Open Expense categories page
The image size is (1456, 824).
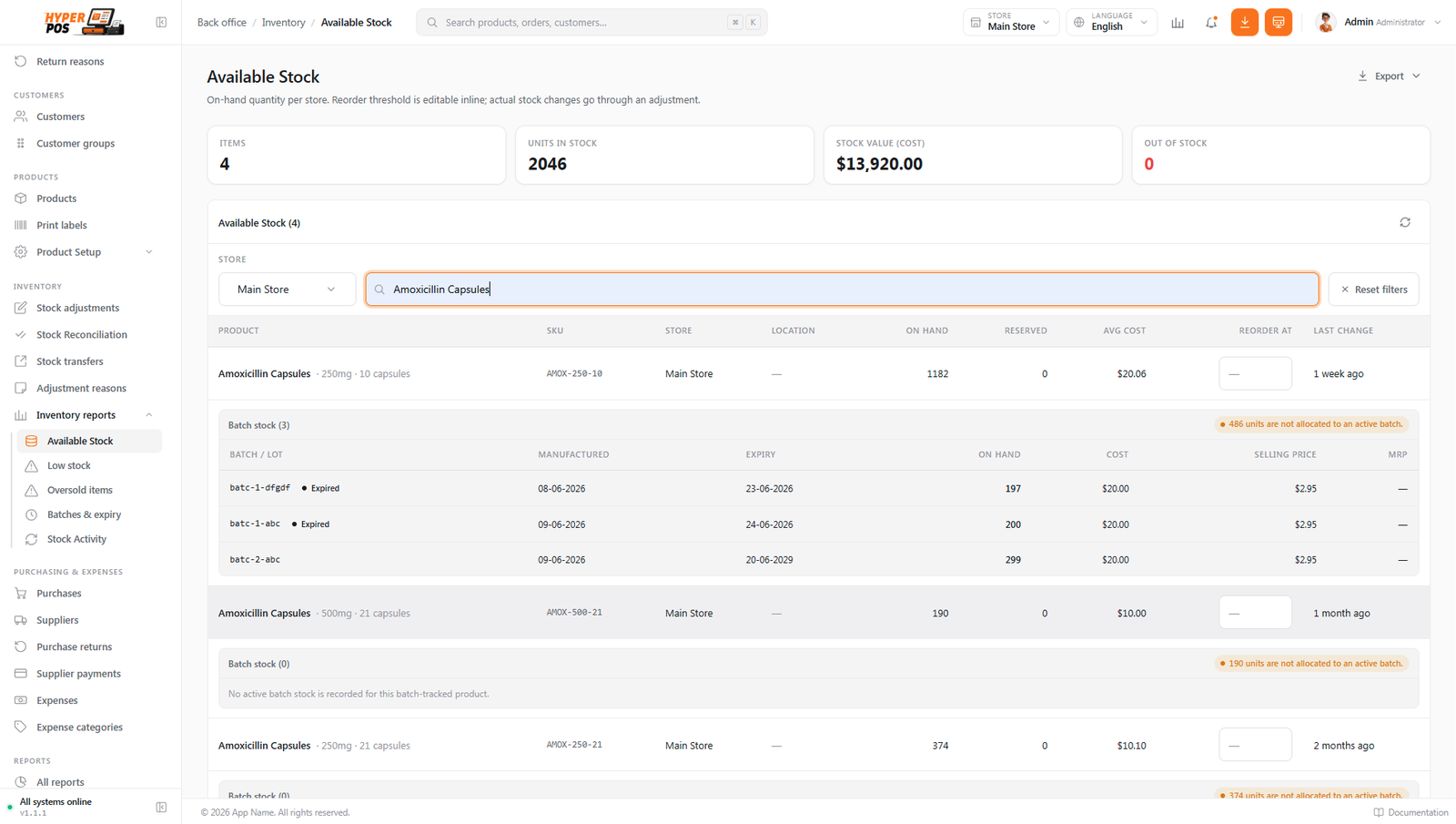pyautogui.click(x=79, y=727)
